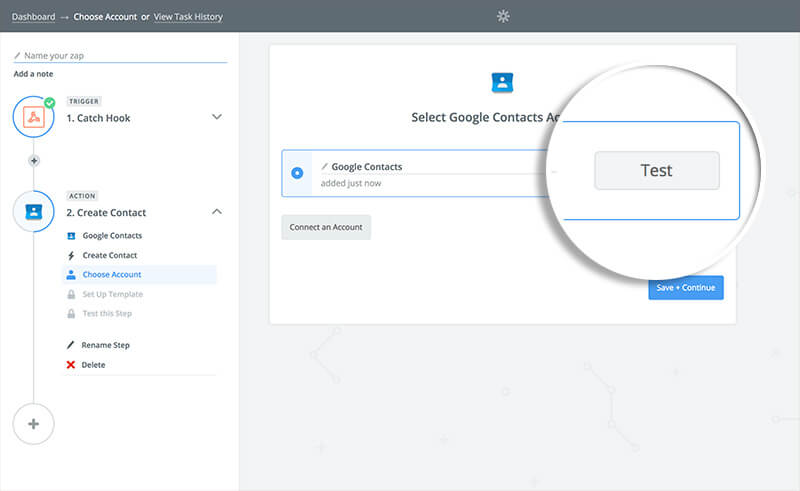
Task: Expand the Catch Hook trigger step
Action: click(x=217, y=117)
